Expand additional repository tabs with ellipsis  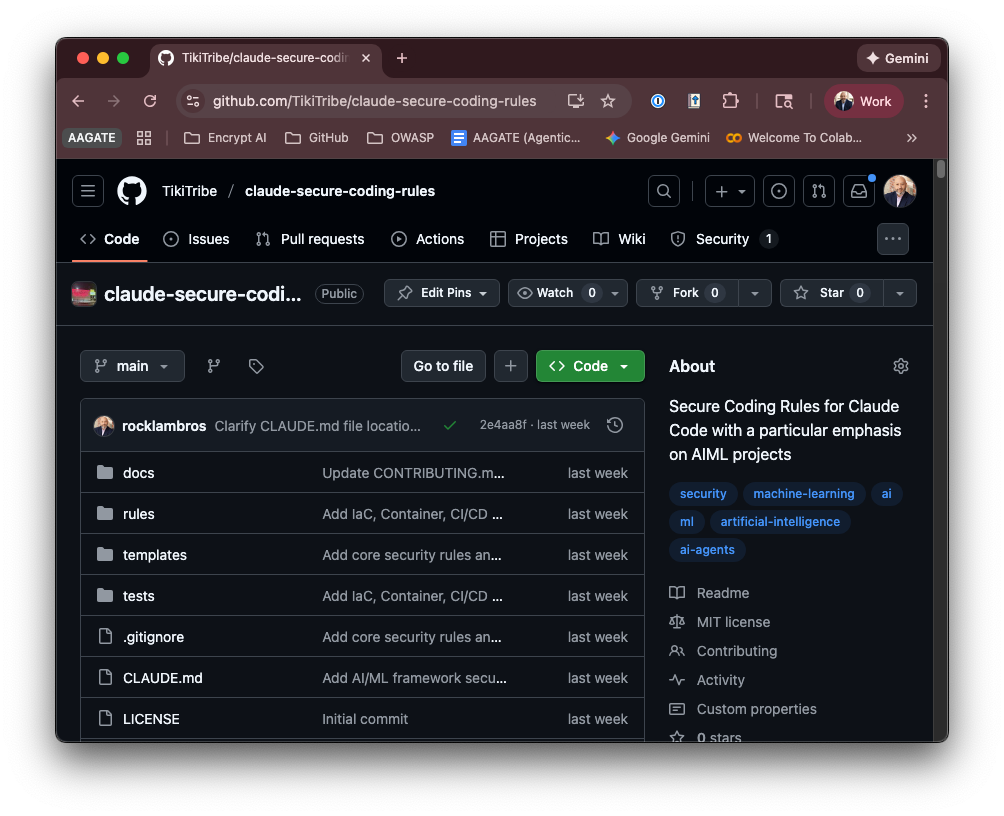[x=893, y=239]
